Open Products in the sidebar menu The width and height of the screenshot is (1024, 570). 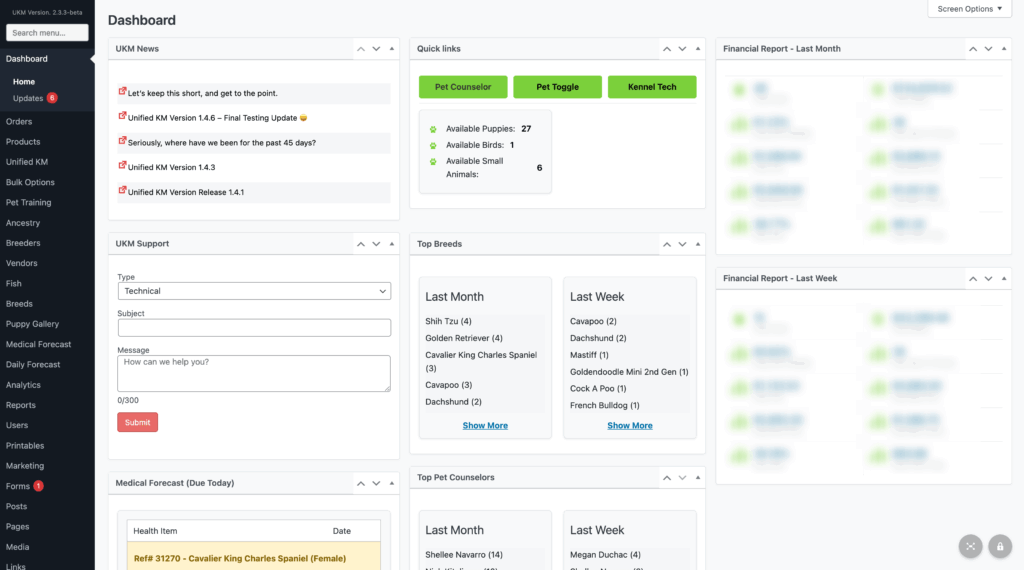tap(23, 142)
